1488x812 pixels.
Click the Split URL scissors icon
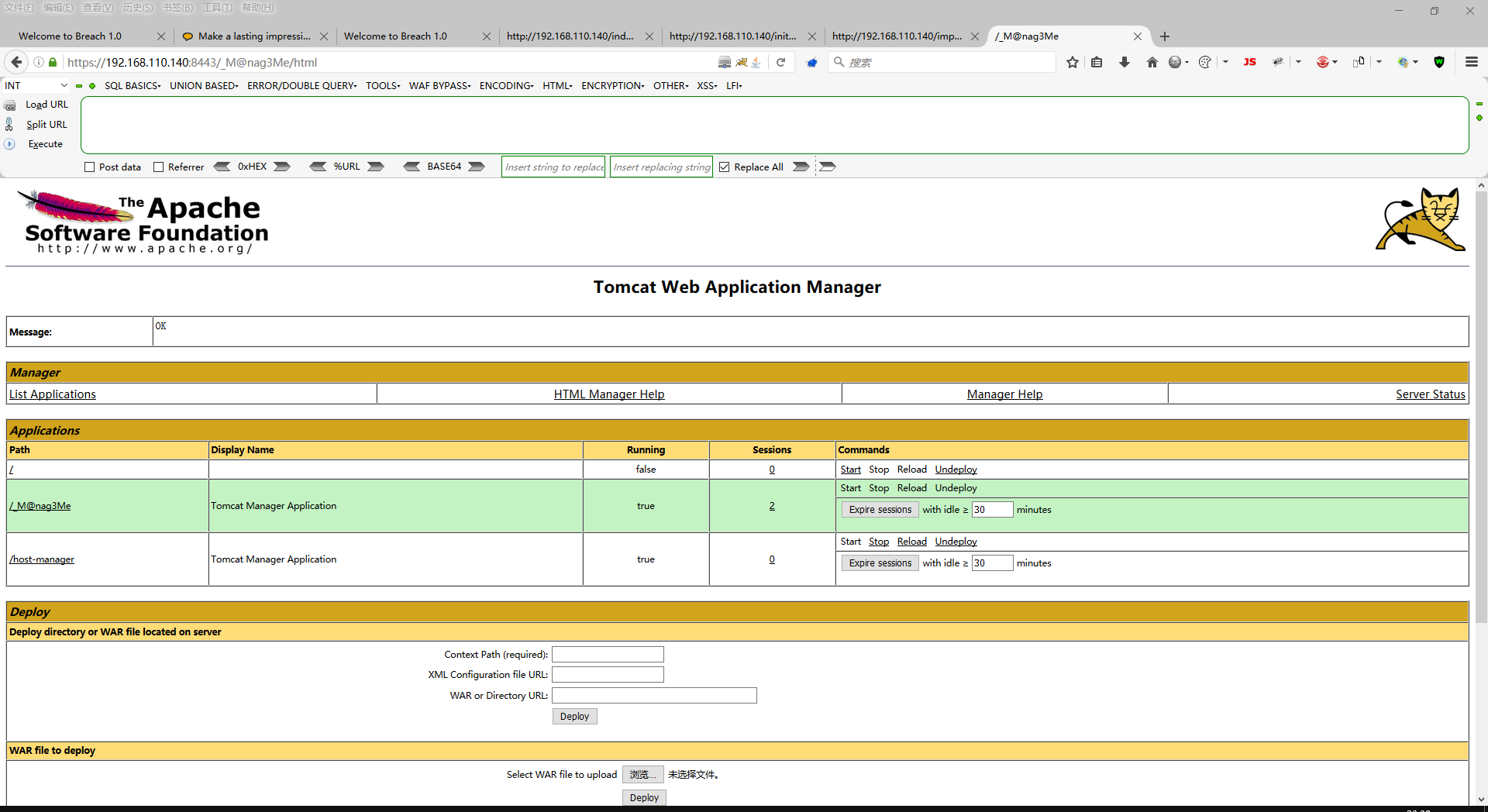coord(9,124)
